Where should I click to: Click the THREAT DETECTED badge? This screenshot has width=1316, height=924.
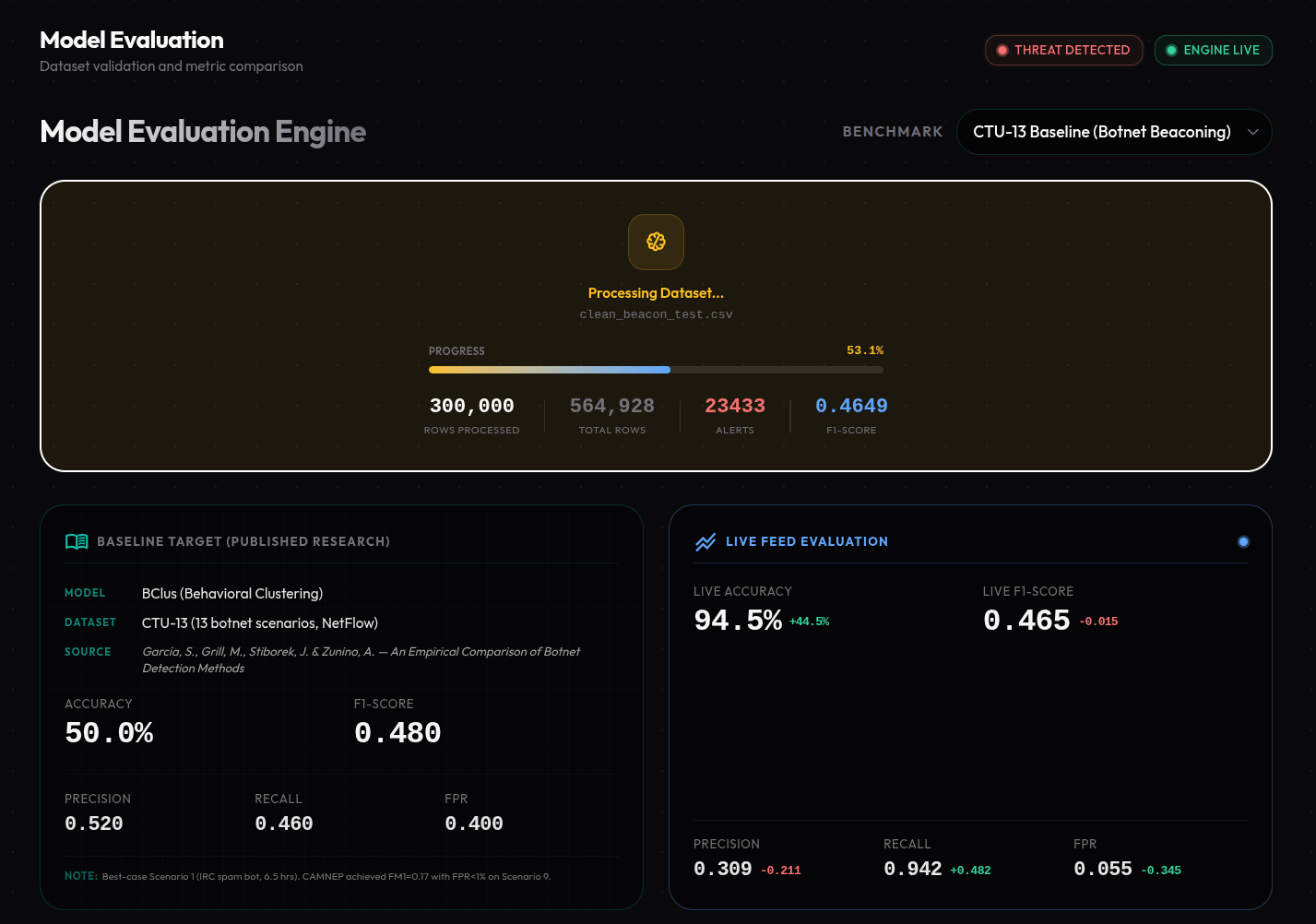click(1063, 50)
